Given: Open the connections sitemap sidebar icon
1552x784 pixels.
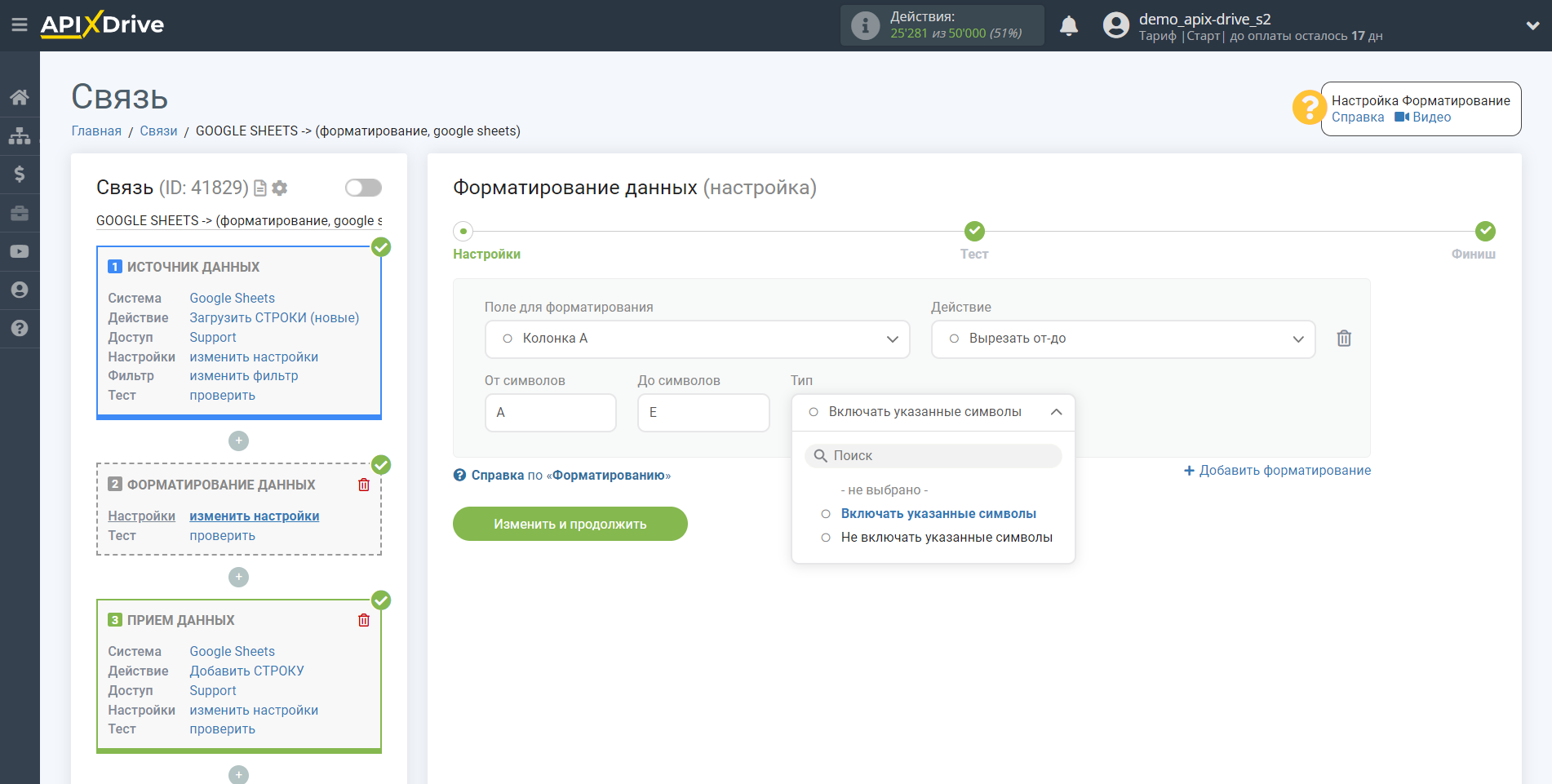Looking at the screenshot, I should coord(20,135).
